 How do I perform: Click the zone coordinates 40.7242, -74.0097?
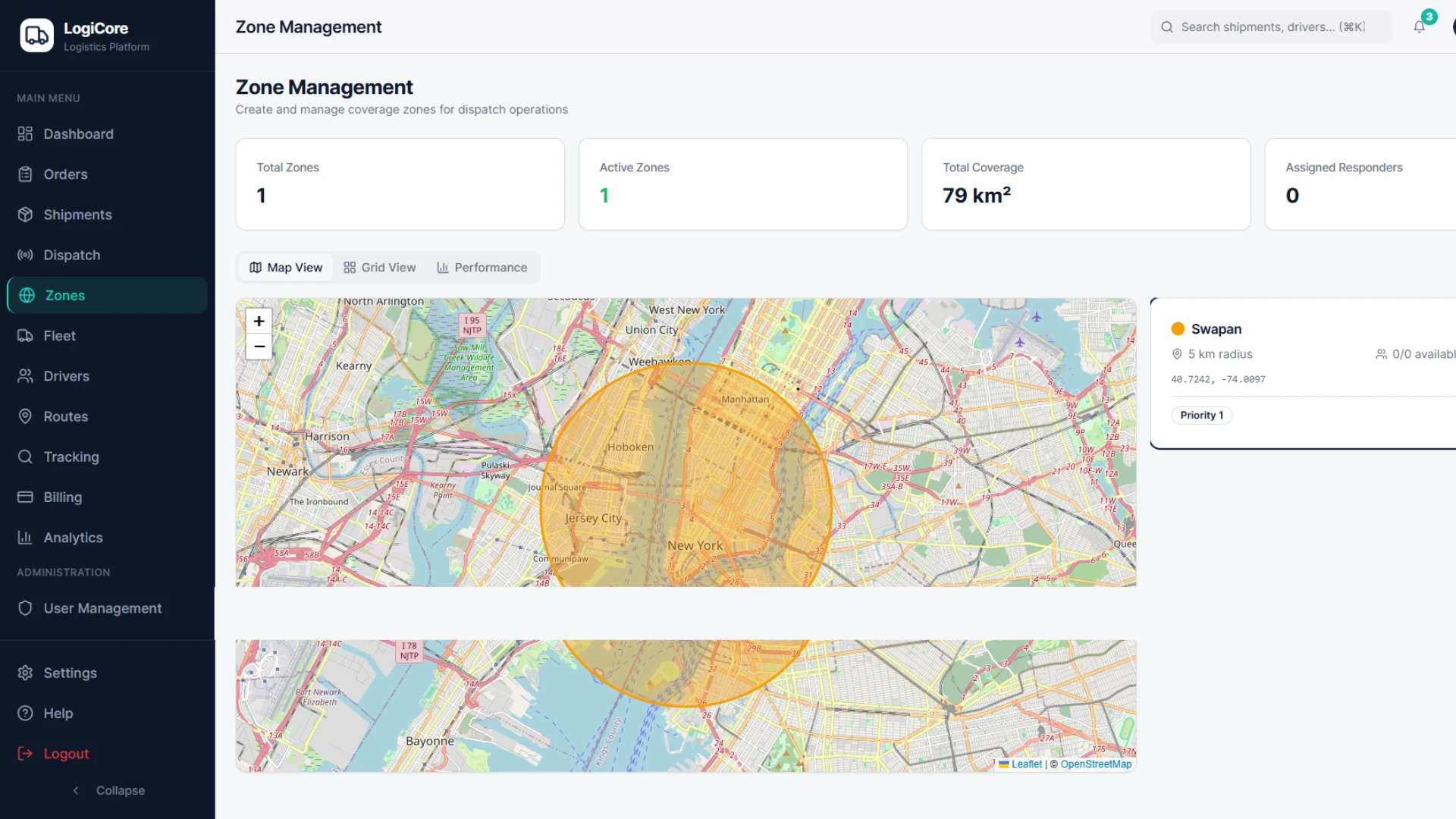(x=1218, y=379)
